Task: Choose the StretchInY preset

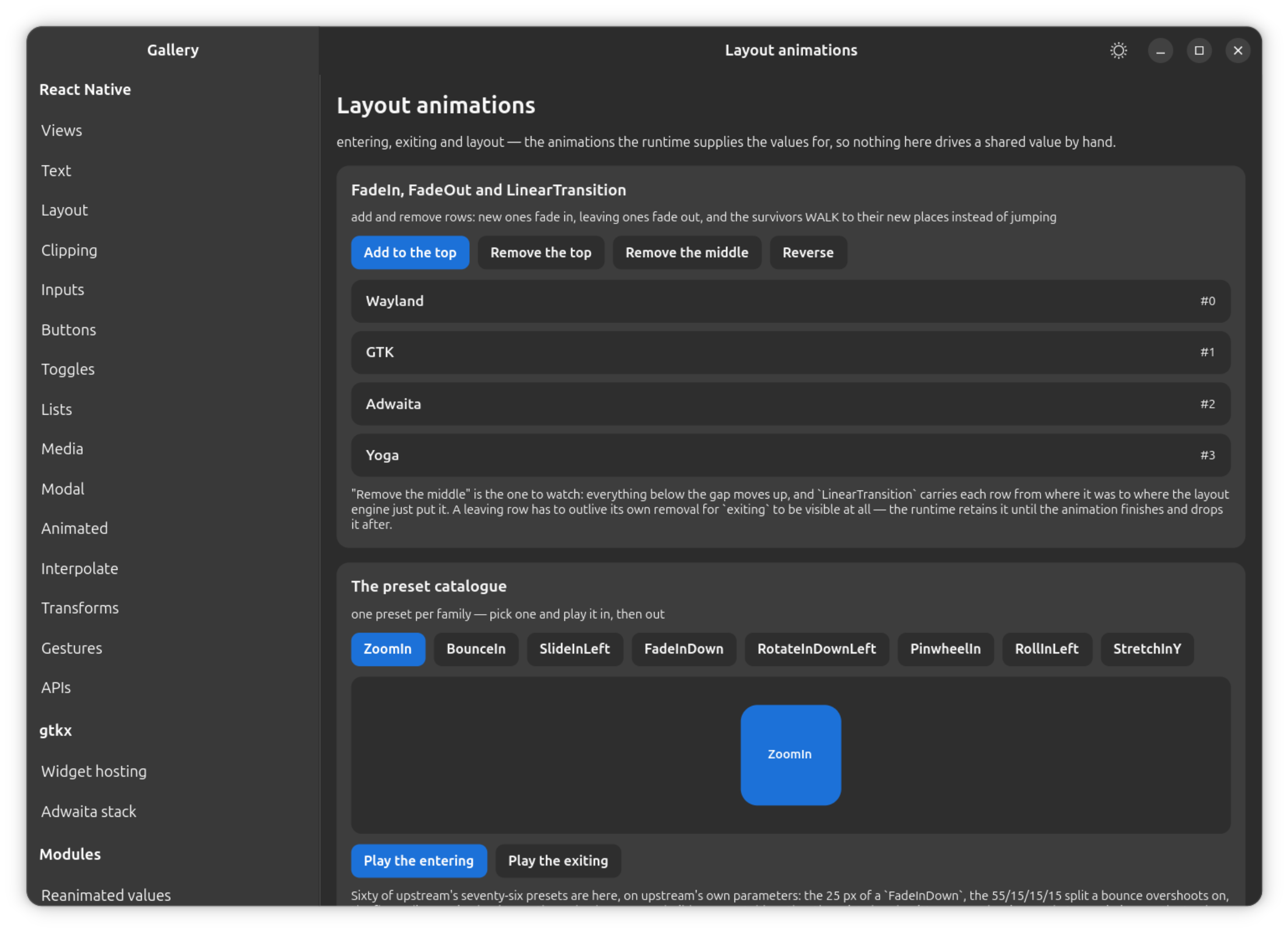Action: click(1147, 649)
